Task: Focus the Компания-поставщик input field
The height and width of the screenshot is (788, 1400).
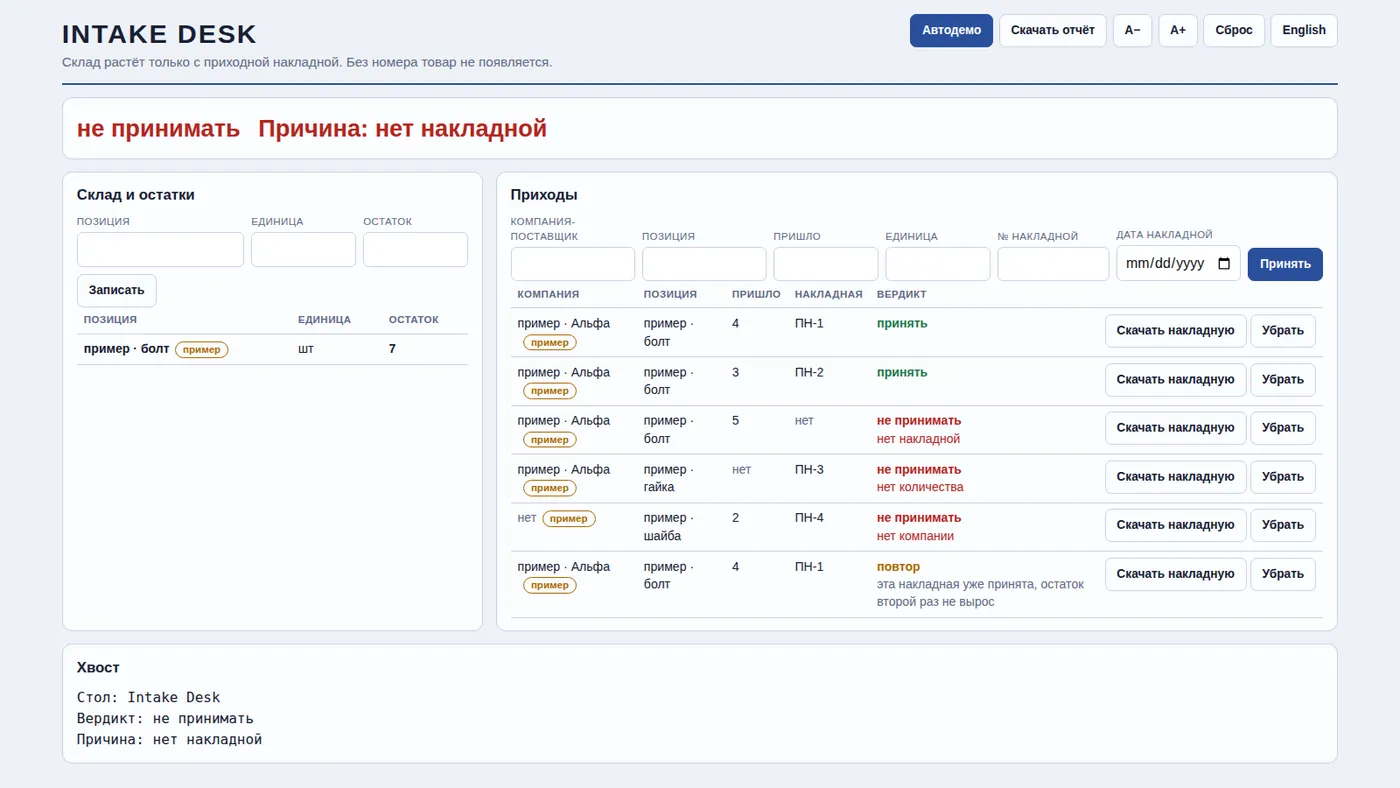Action: click(573, 264)
